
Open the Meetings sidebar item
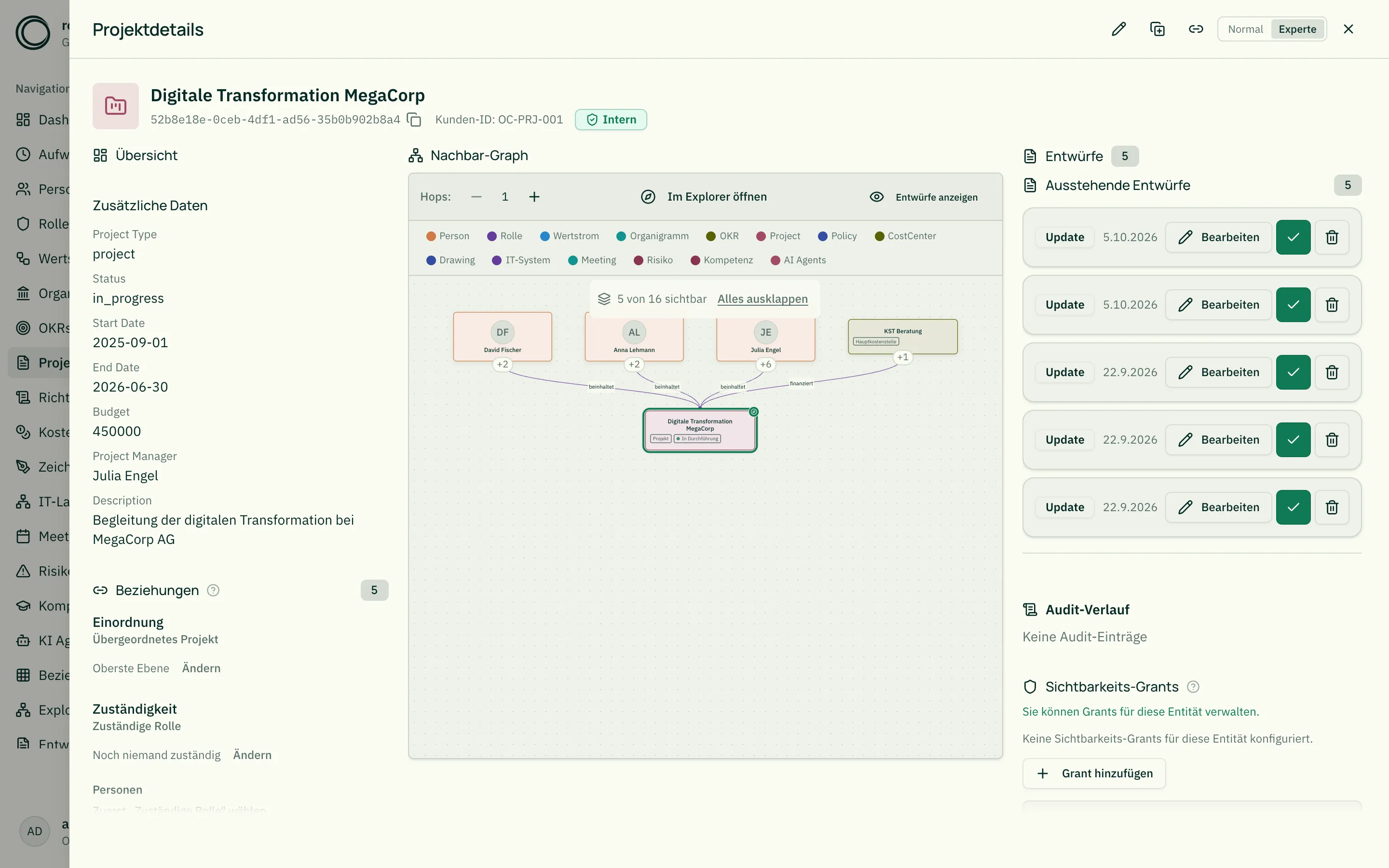39,536
